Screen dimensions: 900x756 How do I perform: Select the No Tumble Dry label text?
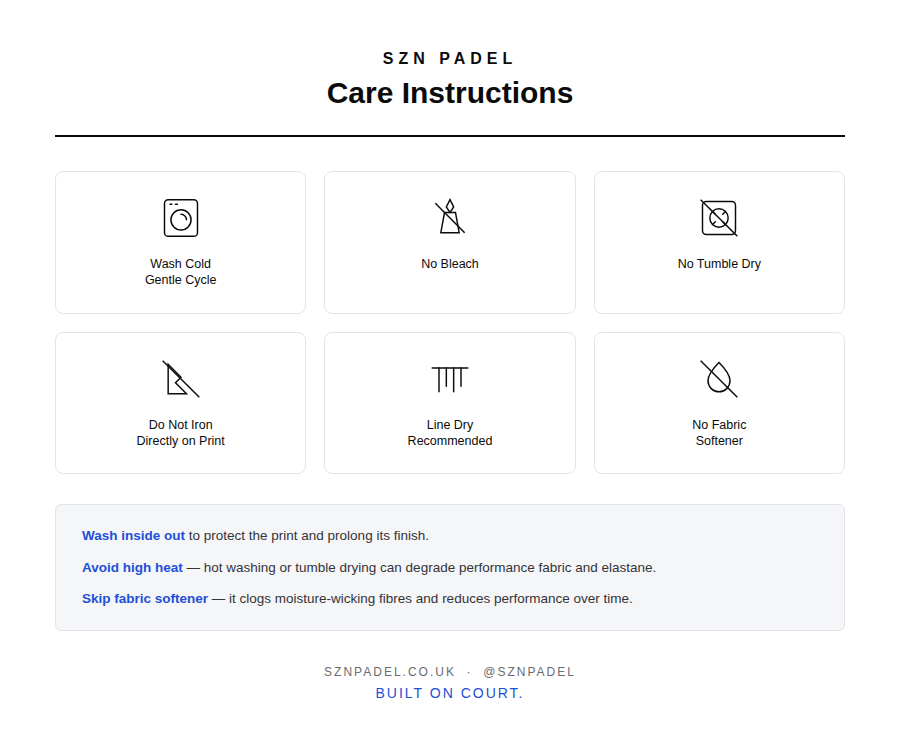(x=719, y=263)
